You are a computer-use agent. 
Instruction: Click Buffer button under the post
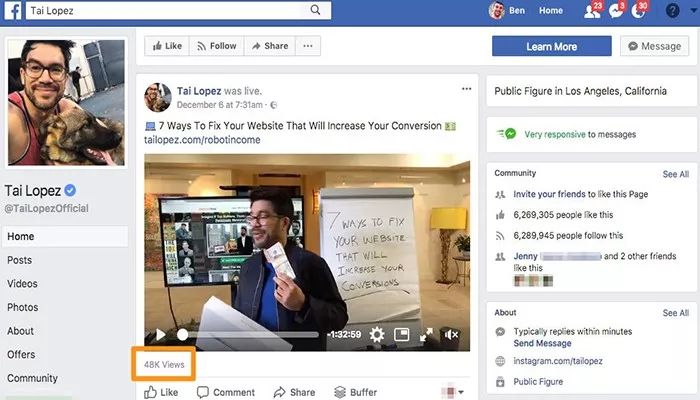[356, 392]
